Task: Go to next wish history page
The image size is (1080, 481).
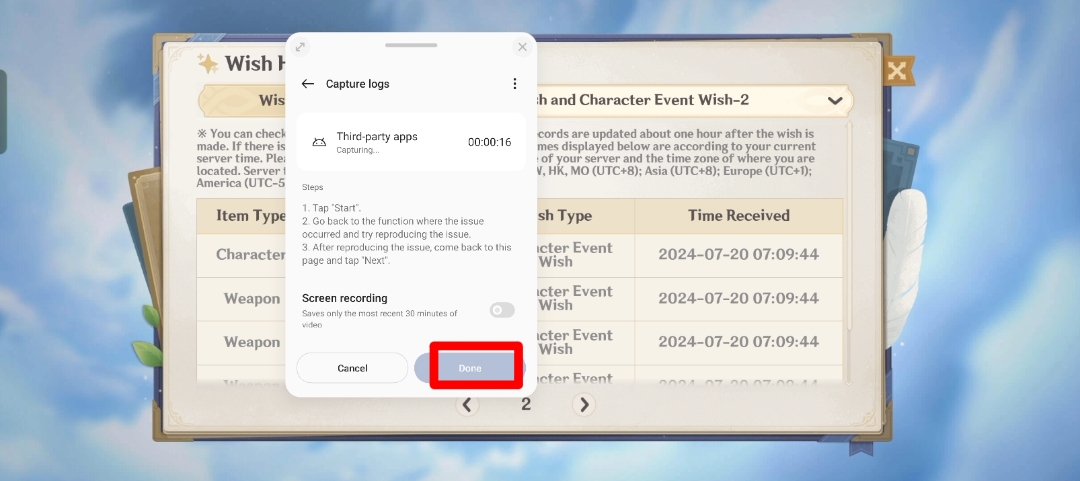Action: coord(584,405)
